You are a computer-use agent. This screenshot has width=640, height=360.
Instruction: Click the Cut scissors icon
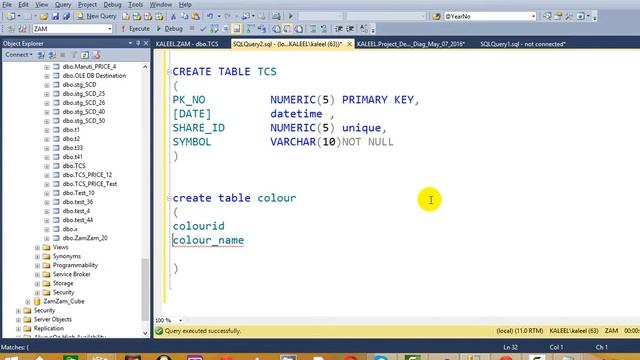[x=173, y=16]
